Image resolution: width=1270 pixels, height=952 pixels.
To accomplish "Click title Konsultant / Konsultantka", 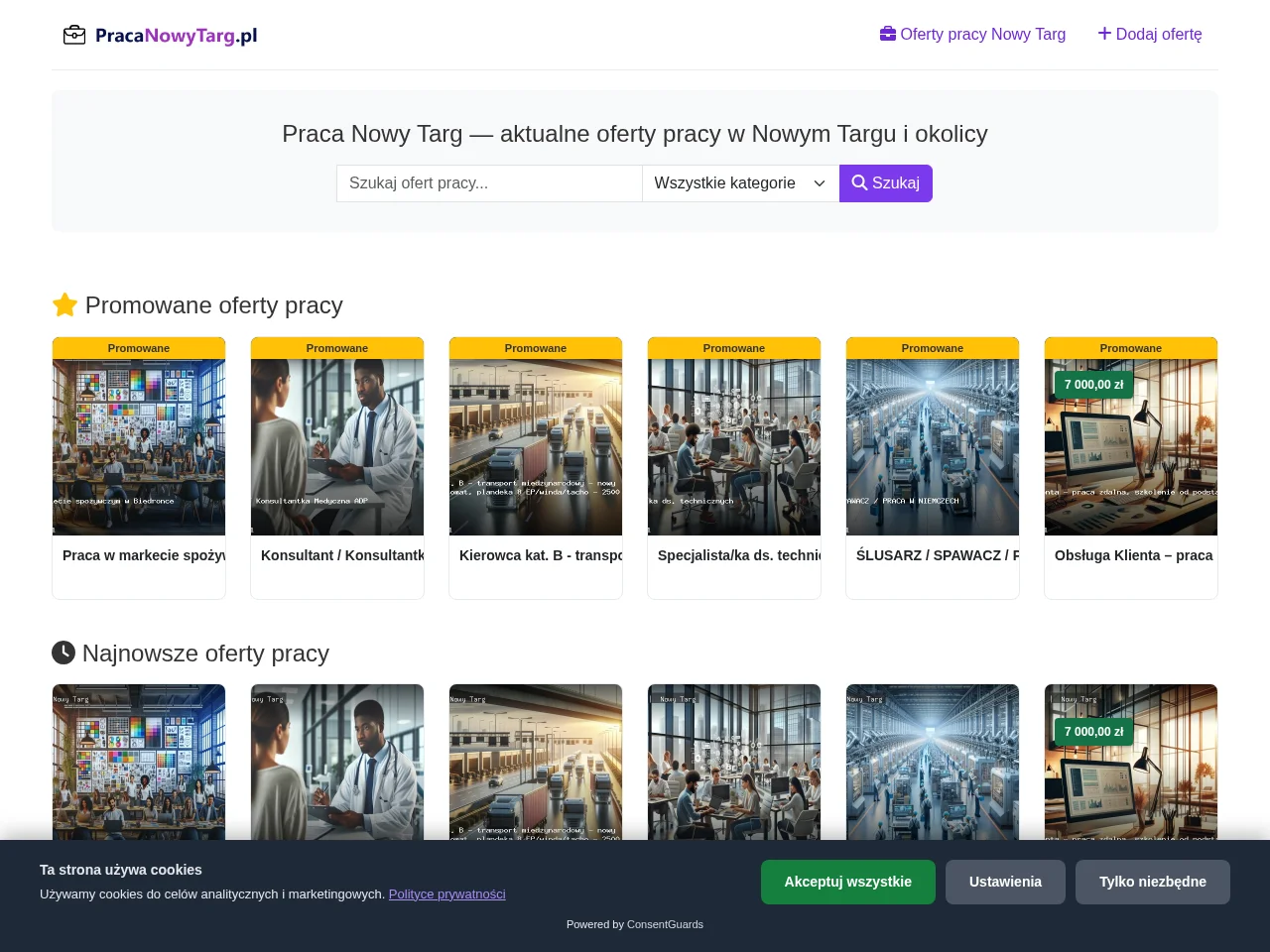I will tap(342, 555).
